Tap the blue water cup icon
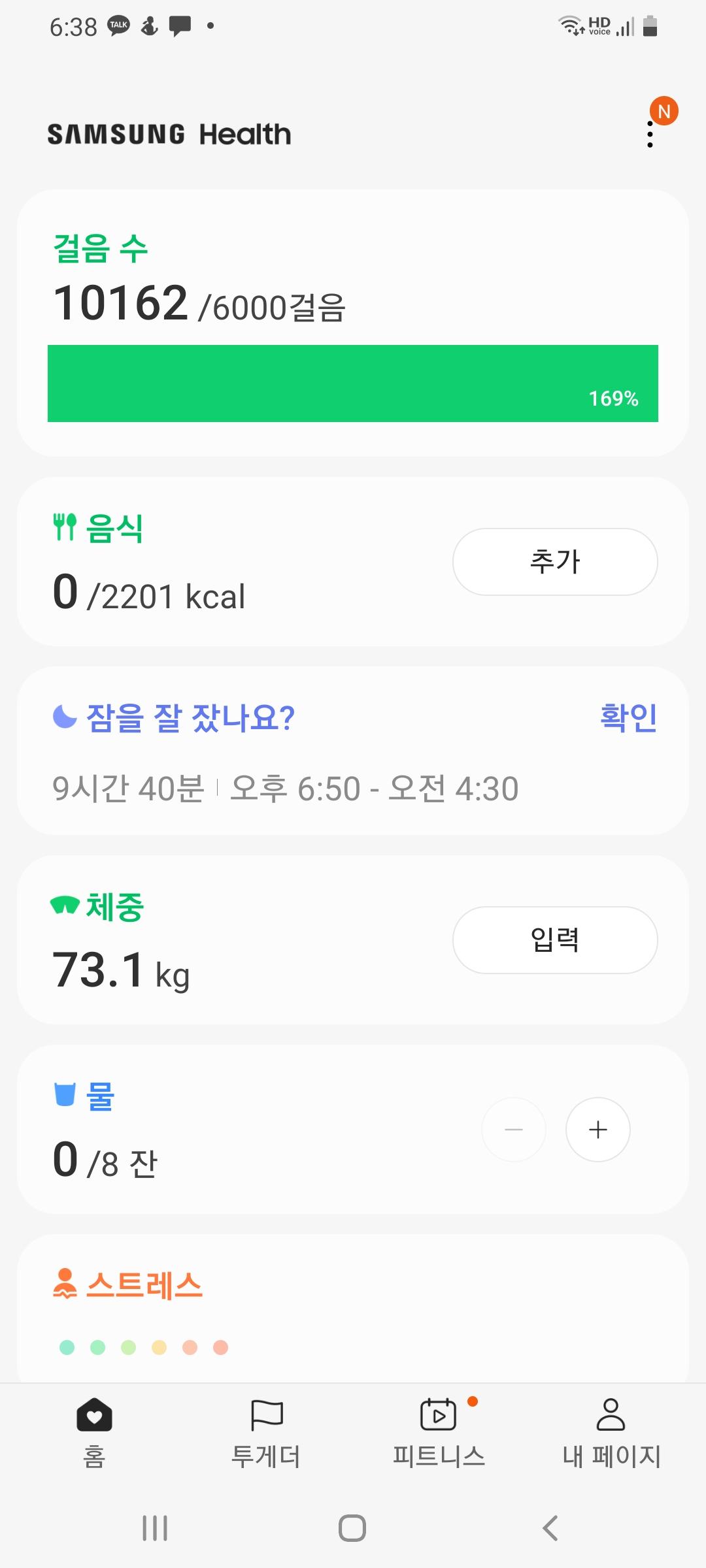Screen dimensions: 706x1568 click(65, 1094)
